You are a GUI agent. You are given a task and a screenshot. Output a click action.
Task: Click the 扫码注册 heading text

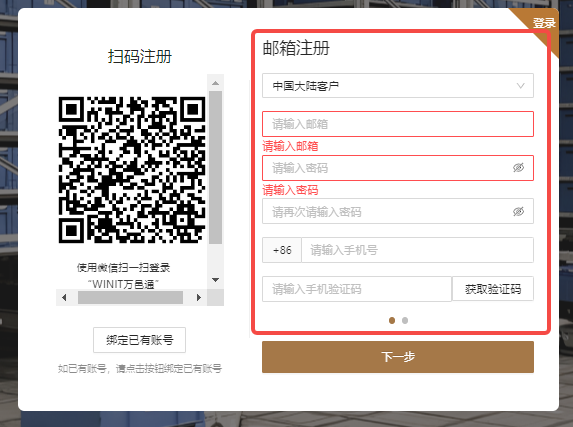pos(140,57)
